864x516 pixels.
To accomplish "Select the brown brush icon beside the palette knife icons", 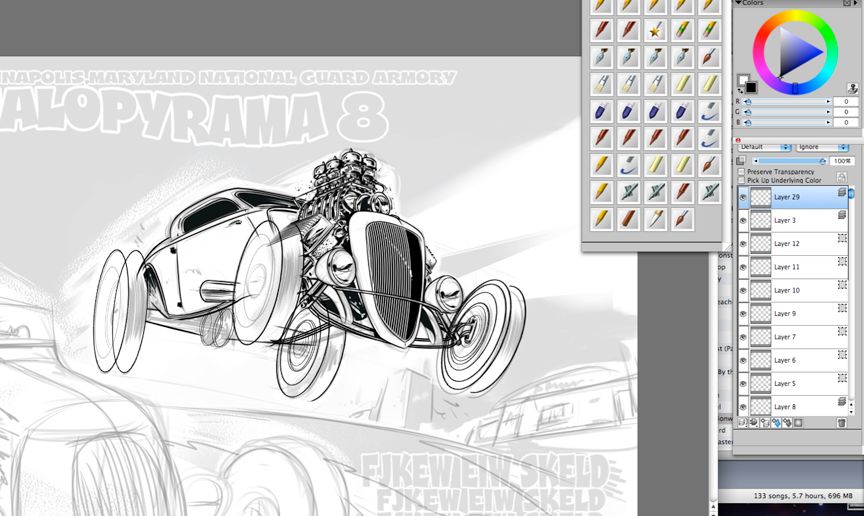I will [709, 57].
